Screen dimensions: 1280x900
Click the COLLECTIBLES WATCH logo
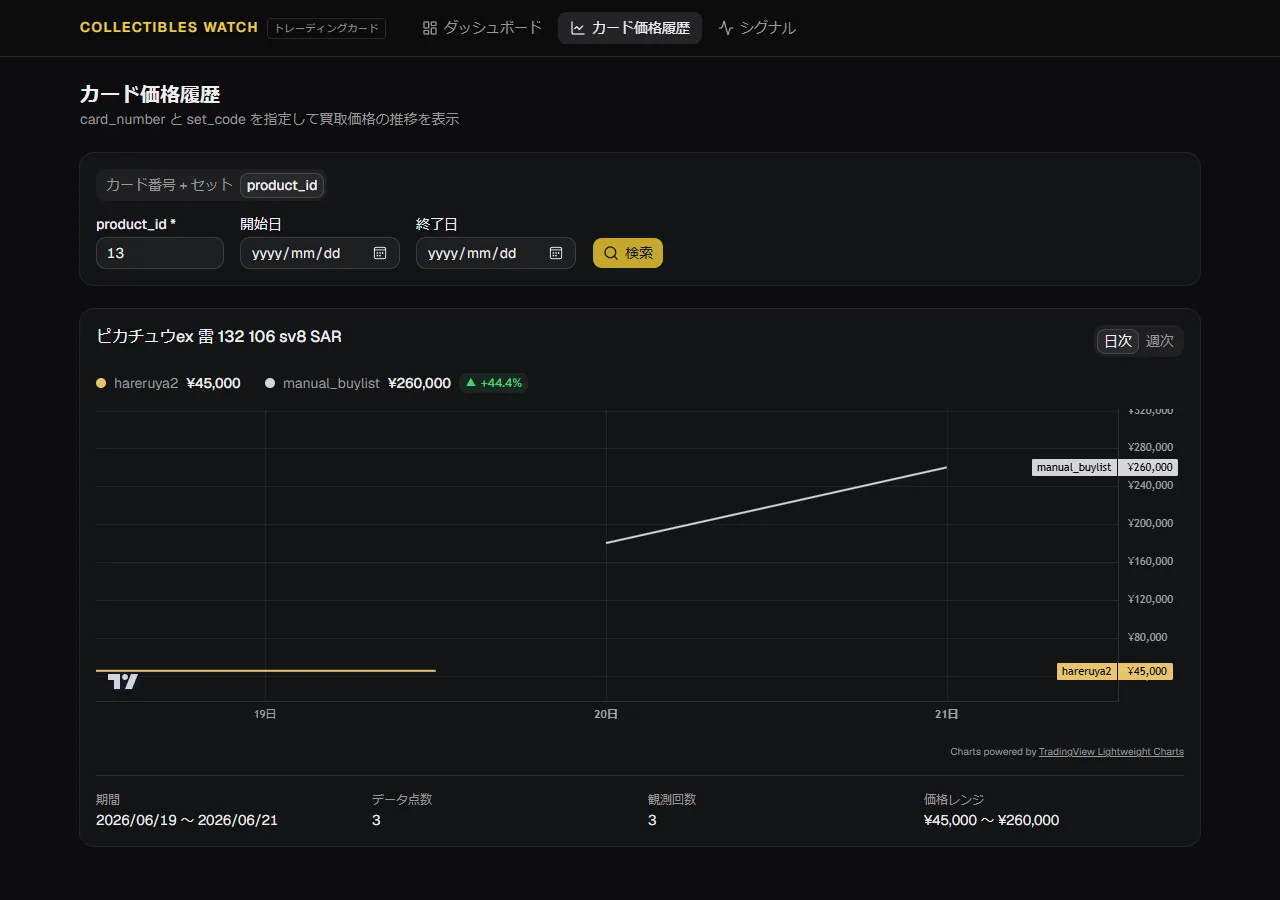coord(169,28)
